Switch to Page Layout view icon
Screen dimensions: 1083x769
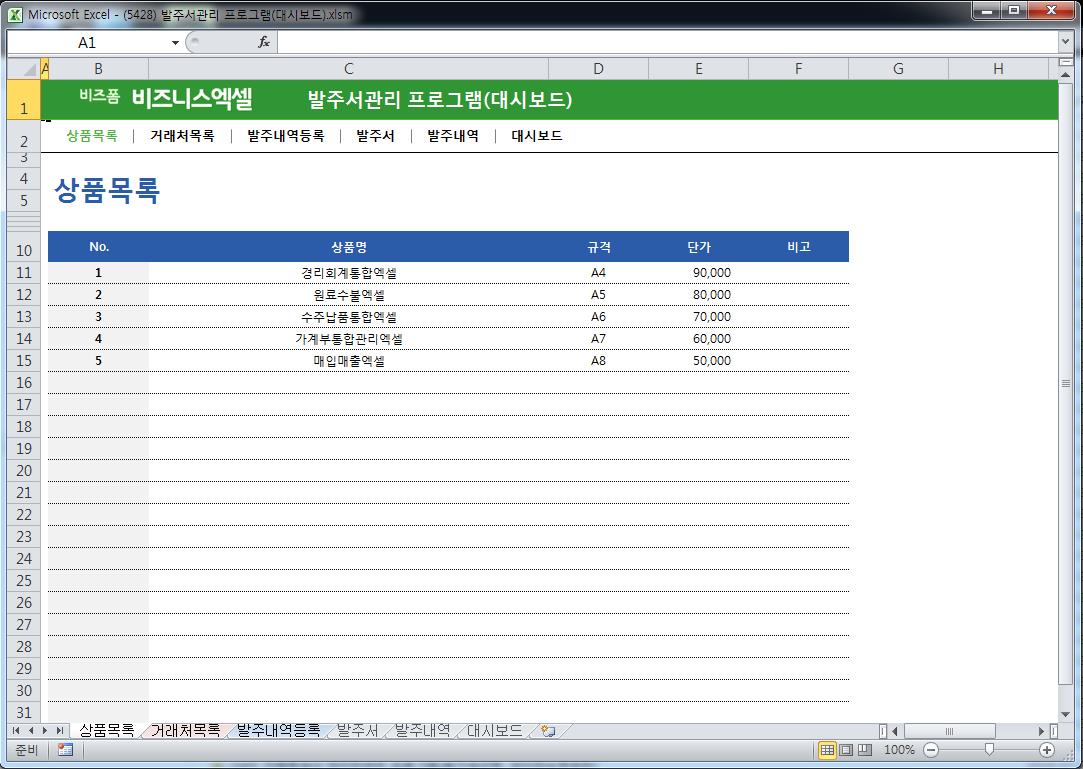846,750
